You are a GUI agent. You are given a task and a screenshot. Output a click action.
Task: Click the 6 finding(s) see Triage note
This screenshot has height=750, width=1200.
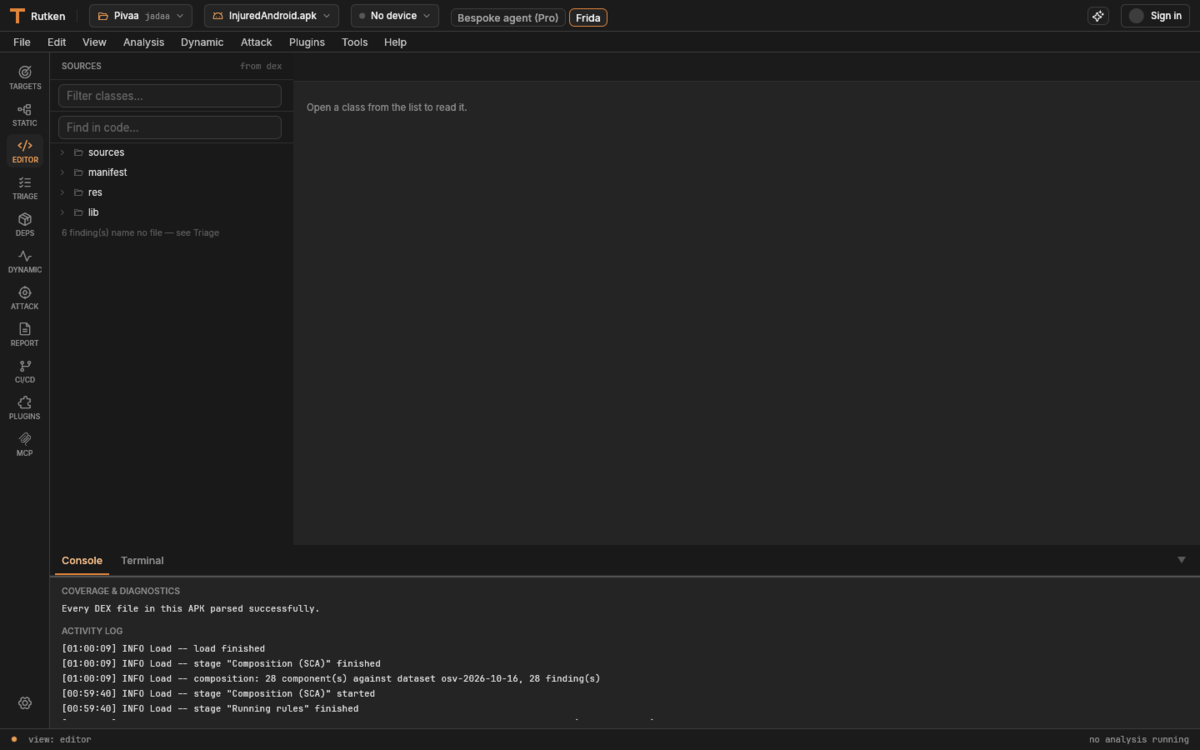click(x=140, y=233)
